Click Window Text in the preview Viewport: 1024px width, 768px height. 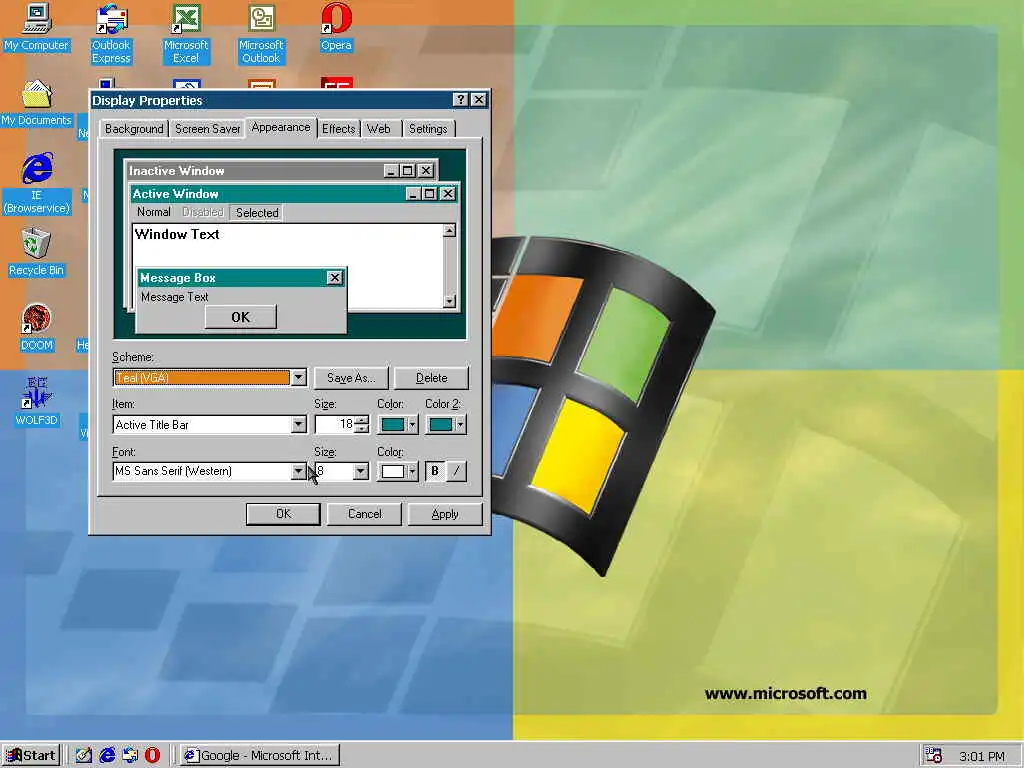point(177,234)
